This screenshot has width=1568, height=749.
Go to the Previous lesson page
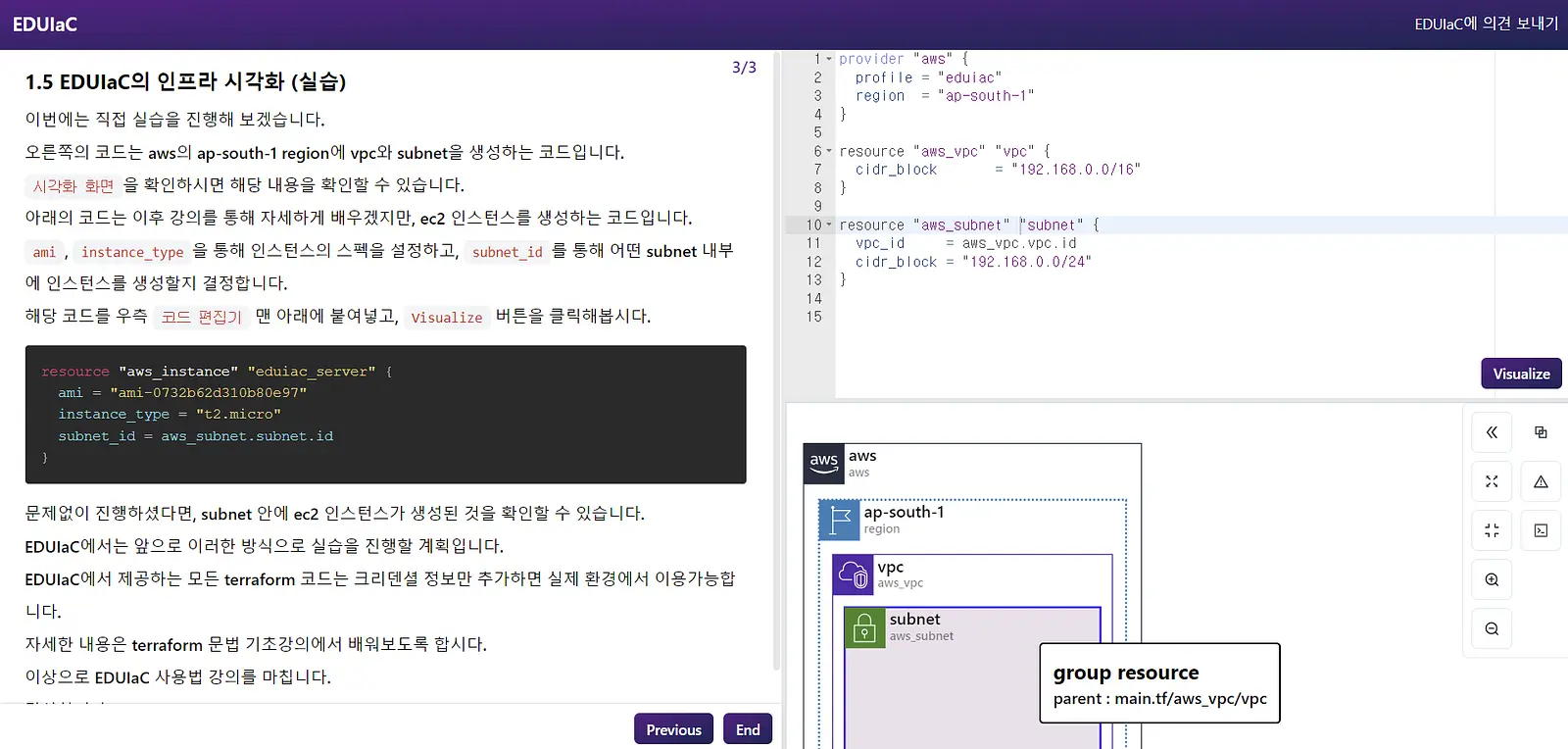pyautogui.click(x=673, y=729)
